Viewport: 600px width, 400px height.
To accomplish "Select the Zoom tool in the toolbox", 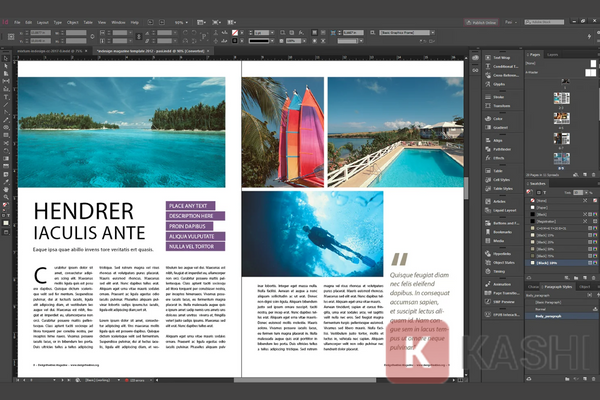I will click(x=6, y=197).
